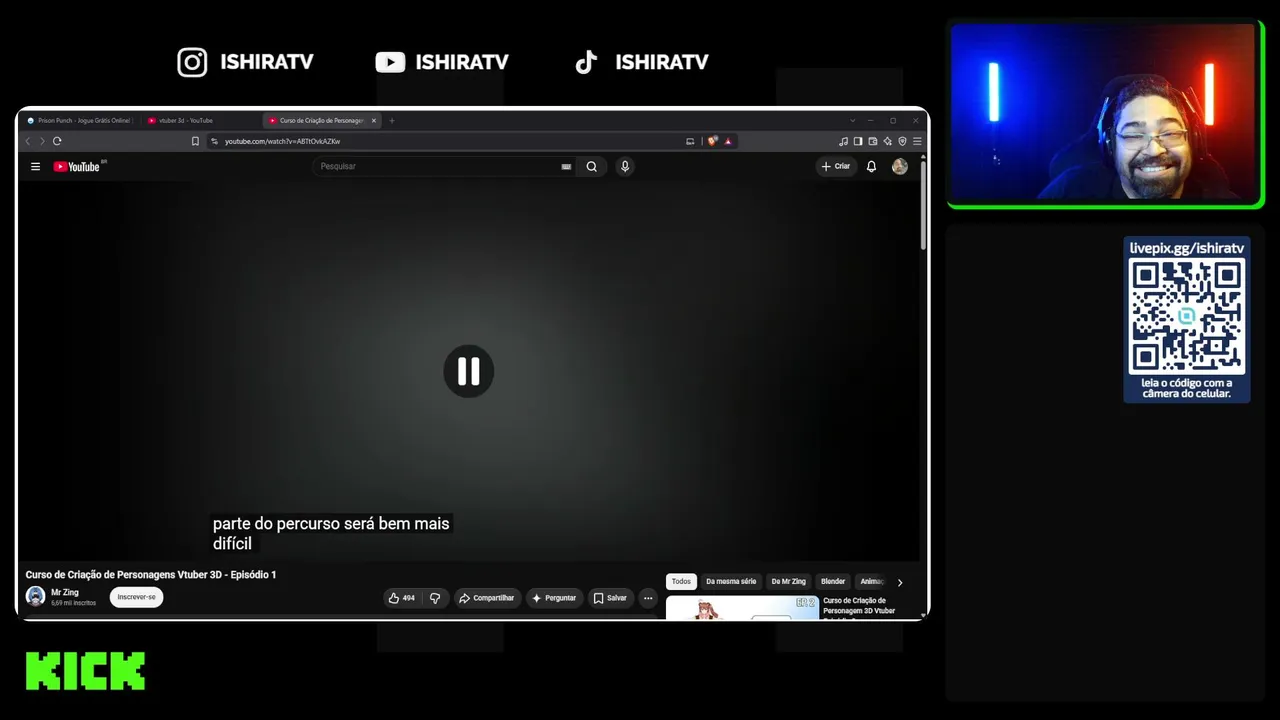1280x720 pixels.
Task: Switch to the vtuber 3d YouTube tab
Action: [x=200, y=121]
